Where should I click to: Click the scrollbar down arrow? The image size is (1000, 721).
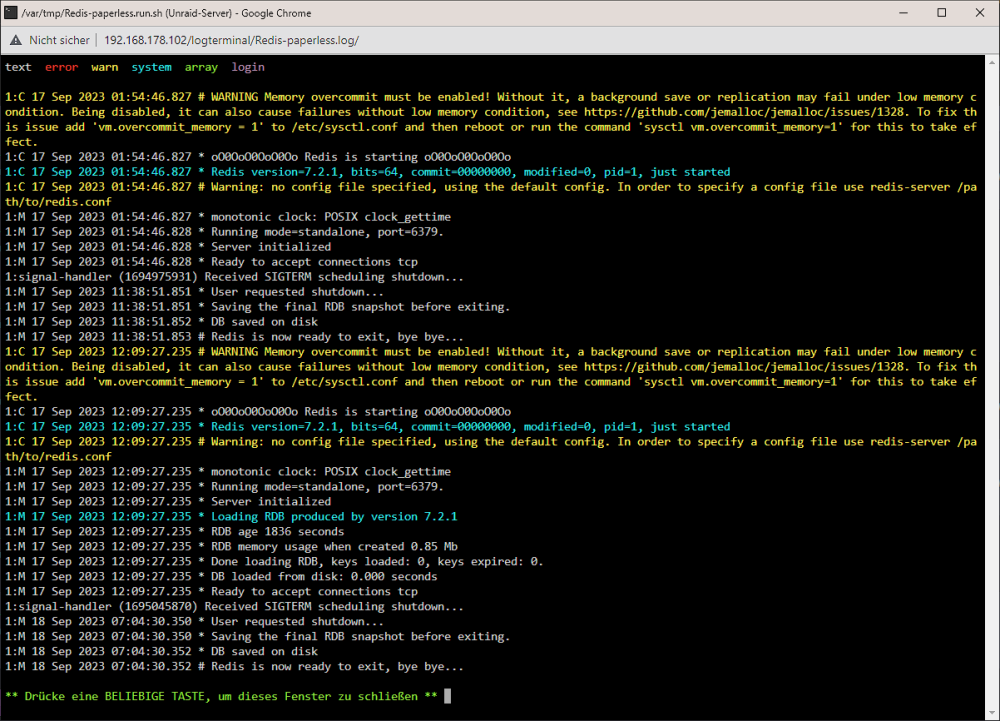click(992, 713)
